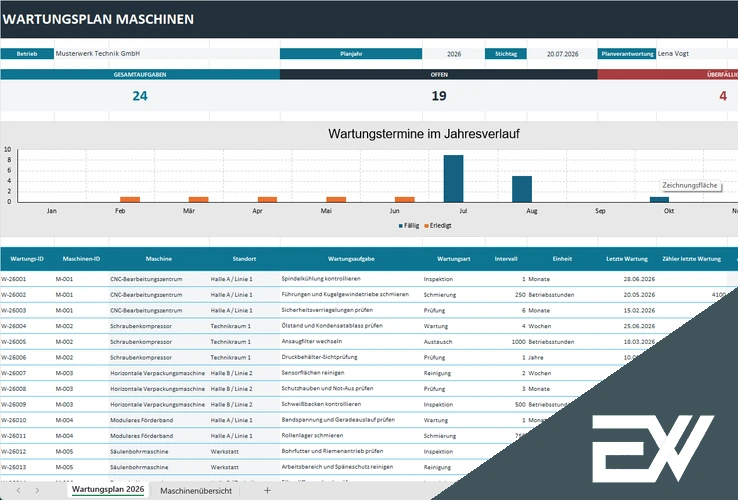738x500 pixels.
Task: Click the Maschinen-ID column header
Action: pos(81,259)
